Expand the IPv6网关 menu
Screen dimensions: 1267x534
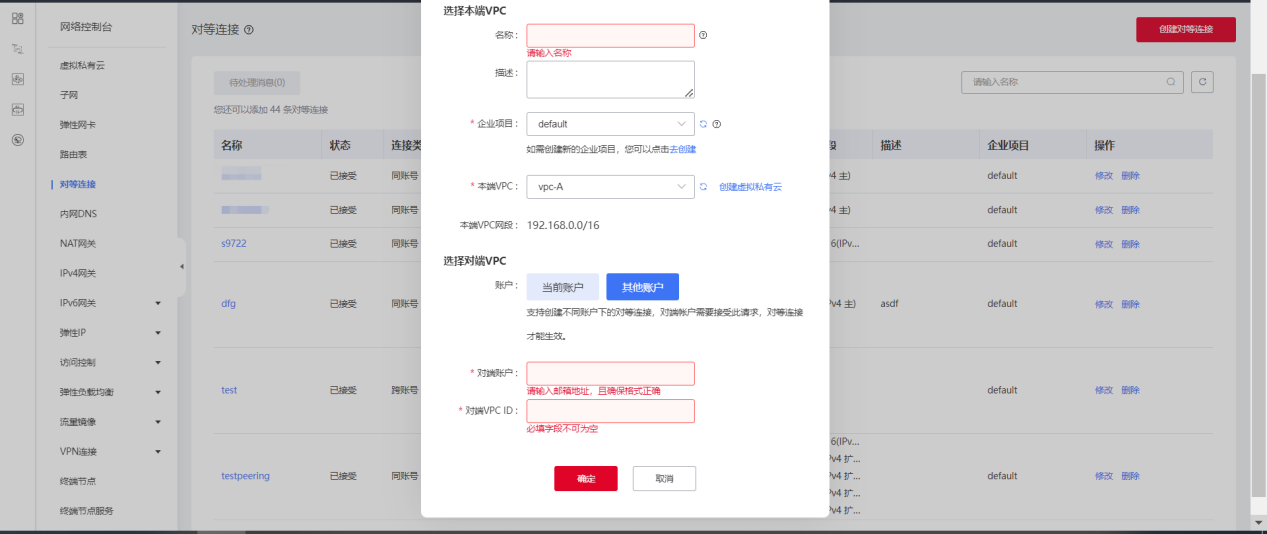[158, 303]
